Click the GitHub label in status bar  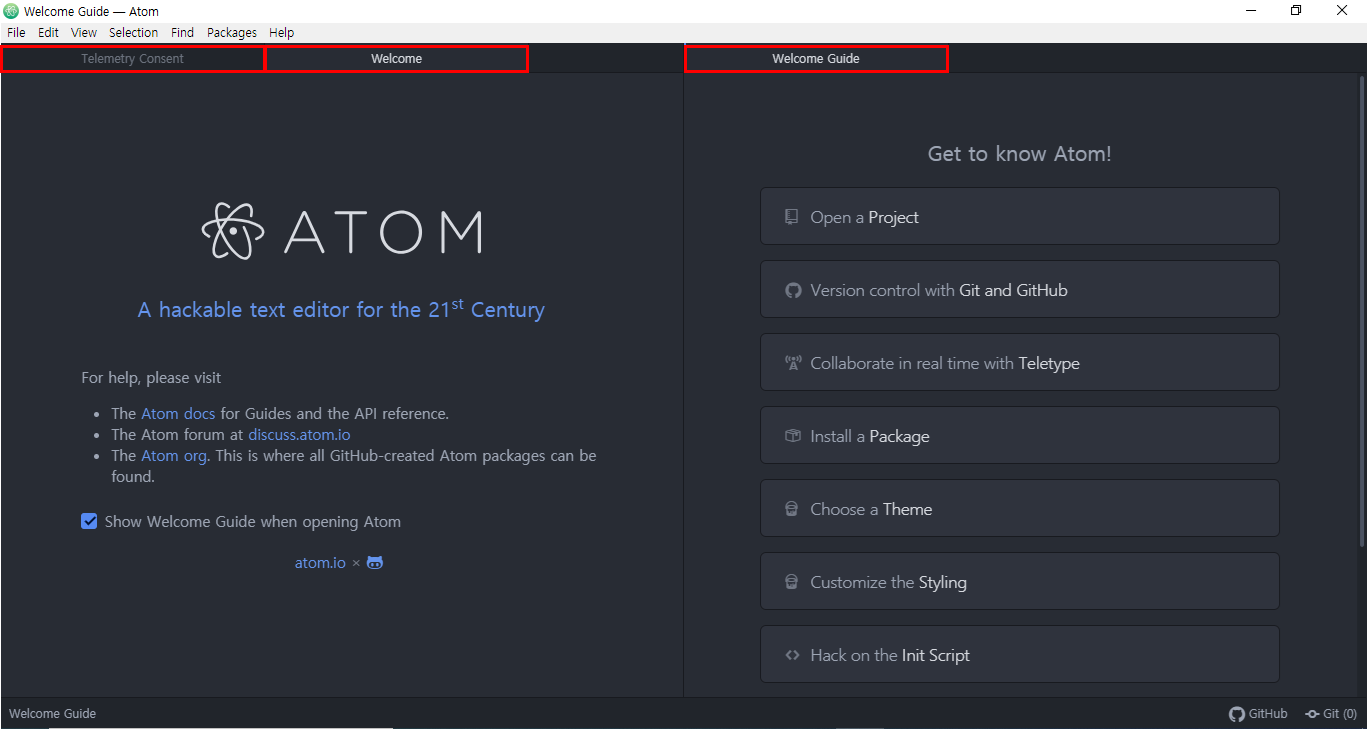coord(1268,714)
